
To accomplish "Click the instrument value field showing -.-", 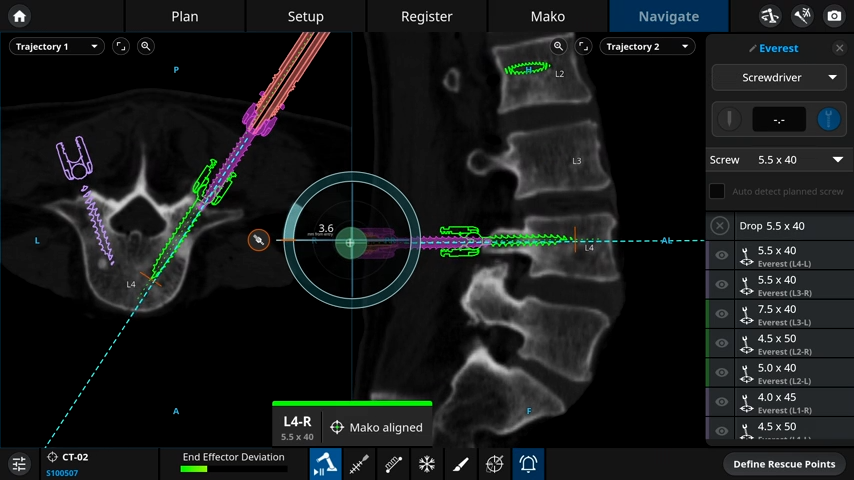I will point(779,119).
